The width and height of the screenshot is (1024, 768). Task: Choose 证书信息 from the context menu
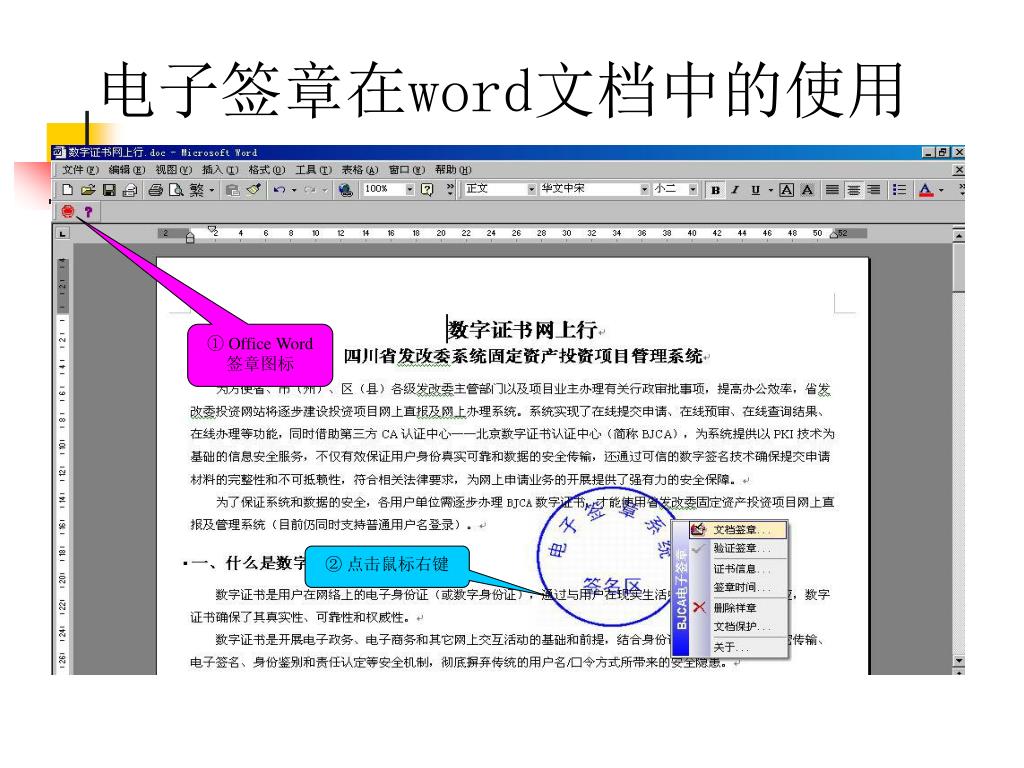pos(738,569)
